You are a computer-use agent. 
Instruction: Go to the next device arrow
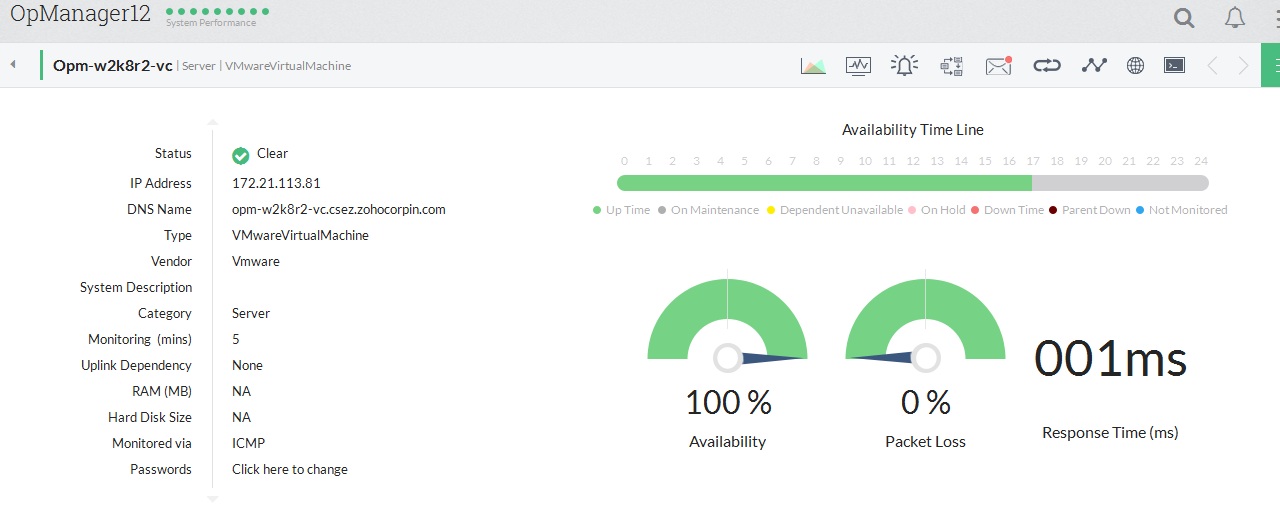tap(1243, 66)
